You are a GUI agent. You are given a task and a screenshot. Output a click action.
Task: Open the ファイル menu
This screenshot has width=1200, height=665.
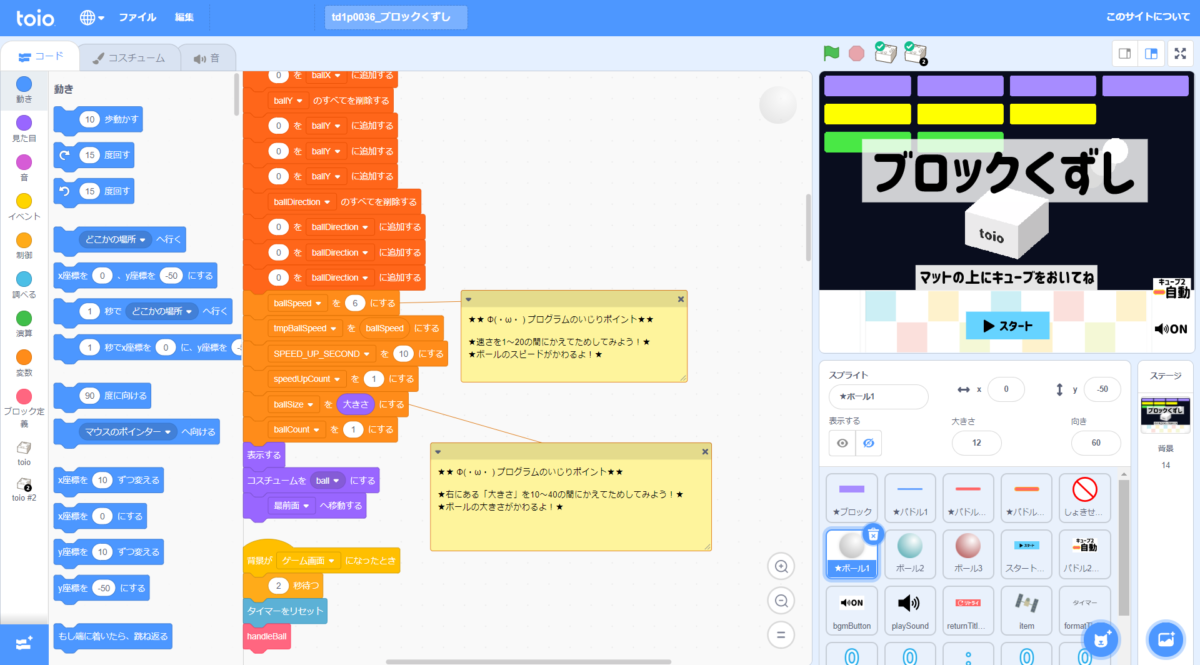click(137, 17)
